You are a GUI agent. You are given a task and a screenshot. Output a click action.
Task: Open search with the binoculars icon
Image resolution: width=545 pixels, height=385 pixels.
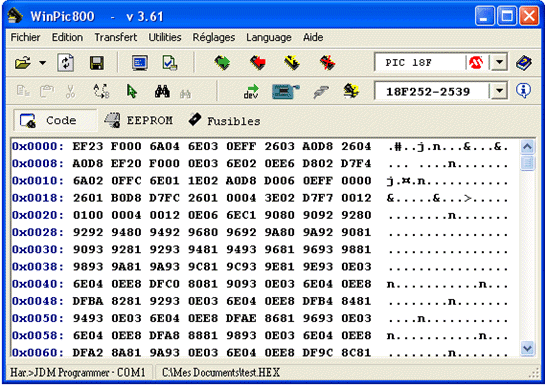[162, 91]
